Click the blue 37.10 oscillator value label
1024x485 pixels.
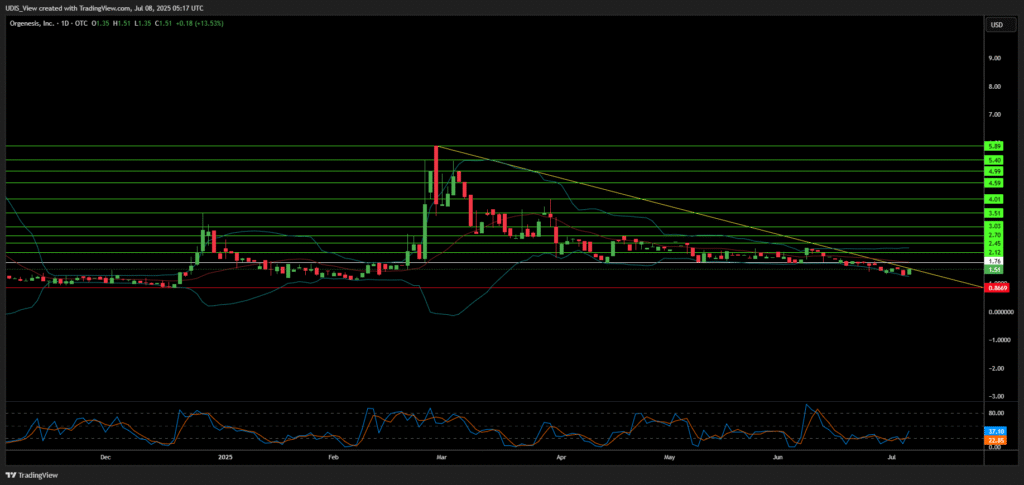pyautogui.click(x=994, y=431)
